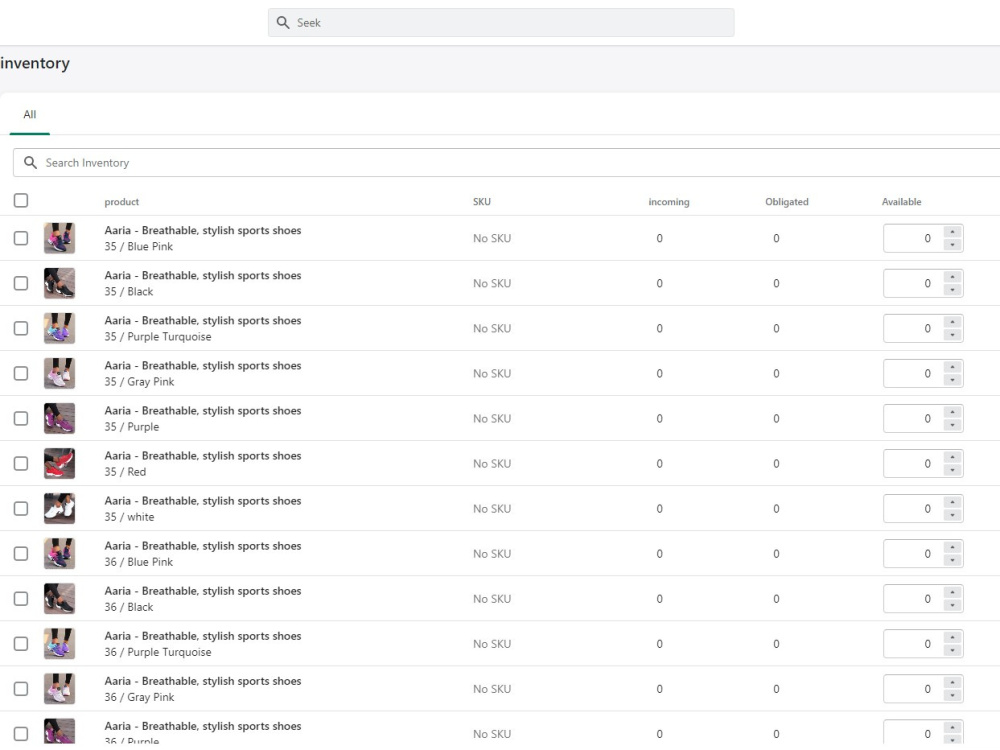Viewport: 1000px width, 750px height.
Task: Decrease available stock for 36 / Gray Pink
Action: coord(952,696)
